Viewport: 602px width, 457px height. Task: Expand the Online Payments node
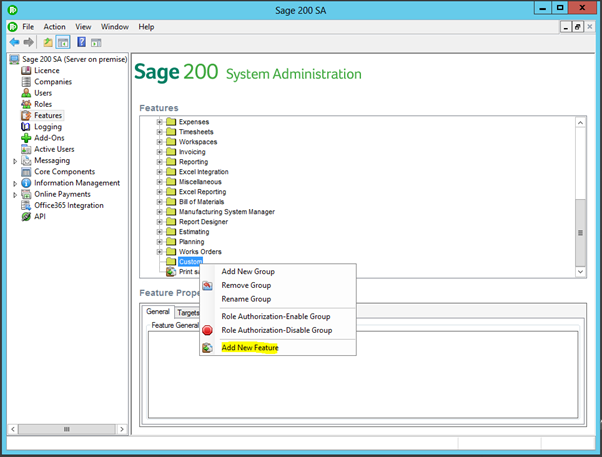tap(15, 195)
